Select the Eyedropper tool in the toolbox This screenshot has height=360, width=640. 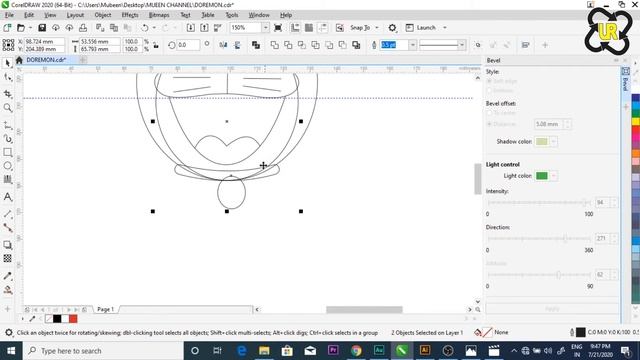pos(7,276)
